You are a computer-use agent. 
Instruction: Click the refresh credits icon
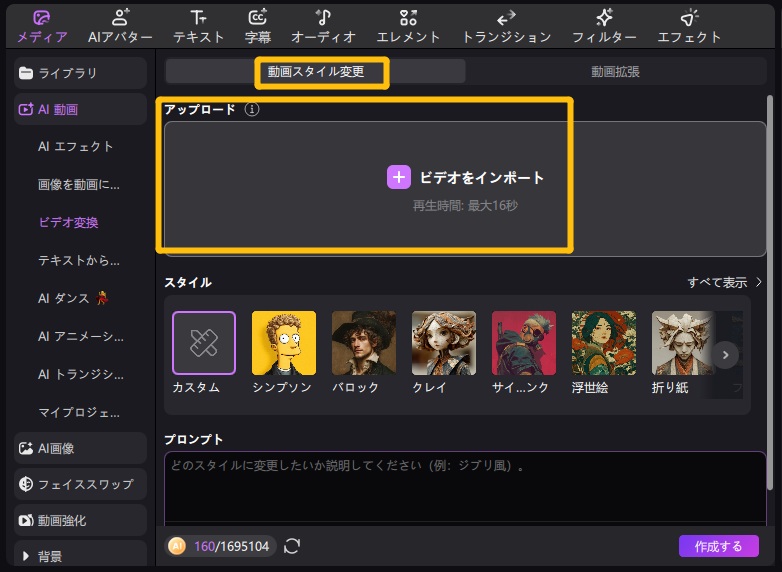point(293,546)
